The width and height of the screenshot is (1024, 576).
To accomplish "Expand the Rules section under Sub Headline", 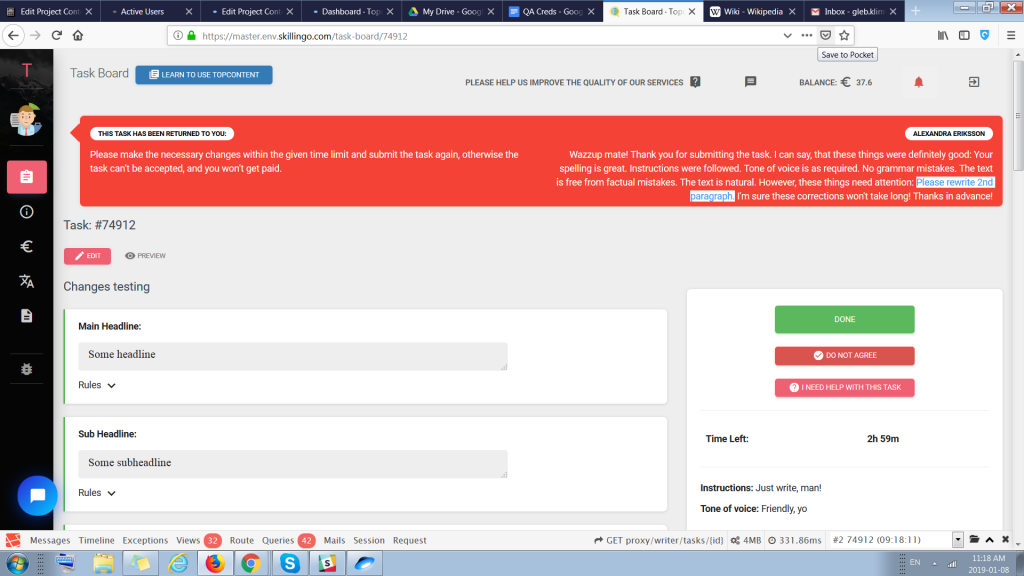I will (96, 492).
